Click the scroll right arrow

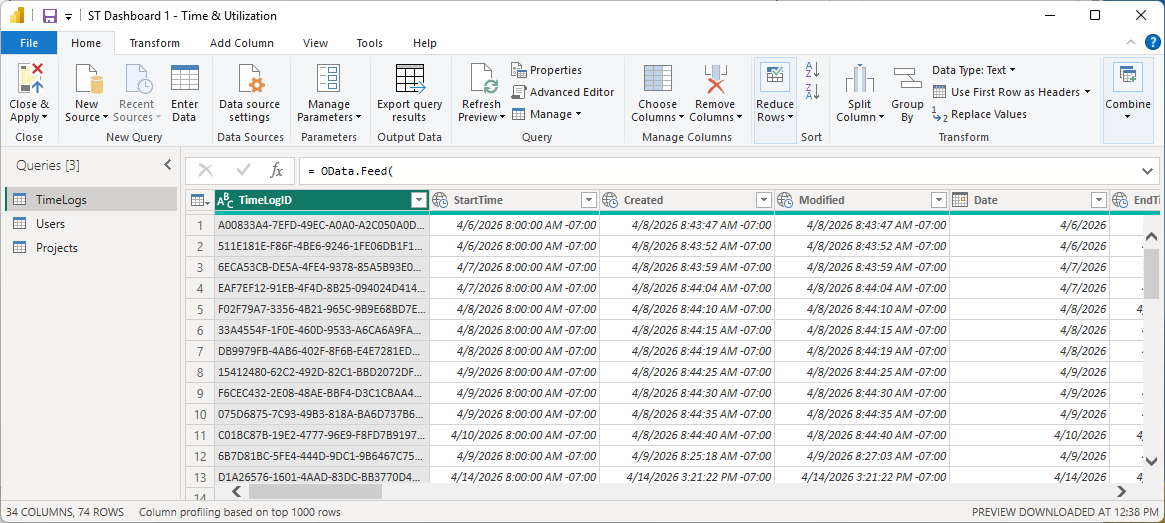point(1122,492)
